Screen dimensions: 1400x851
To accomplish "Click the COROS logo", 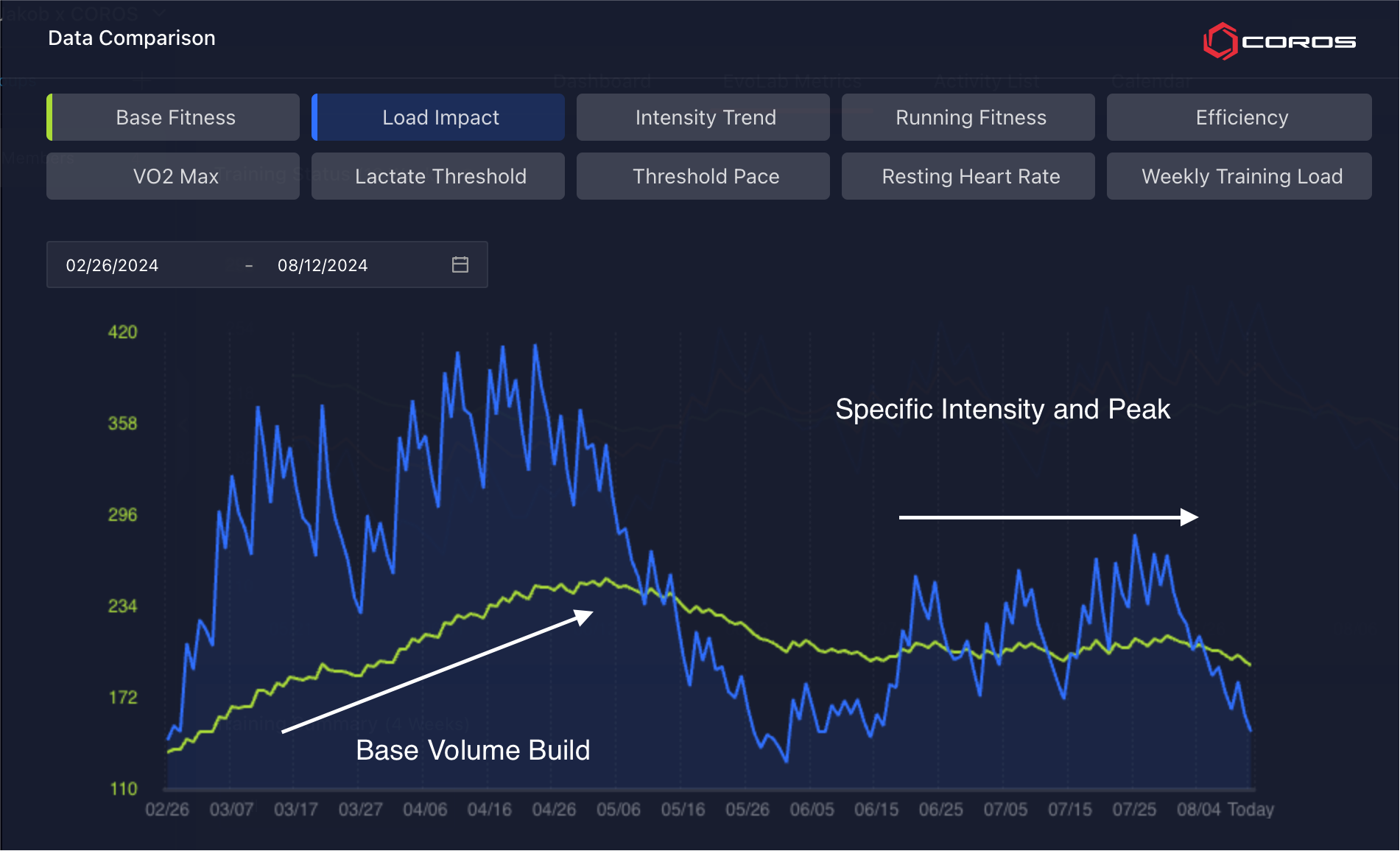I will pos(1279,41).
